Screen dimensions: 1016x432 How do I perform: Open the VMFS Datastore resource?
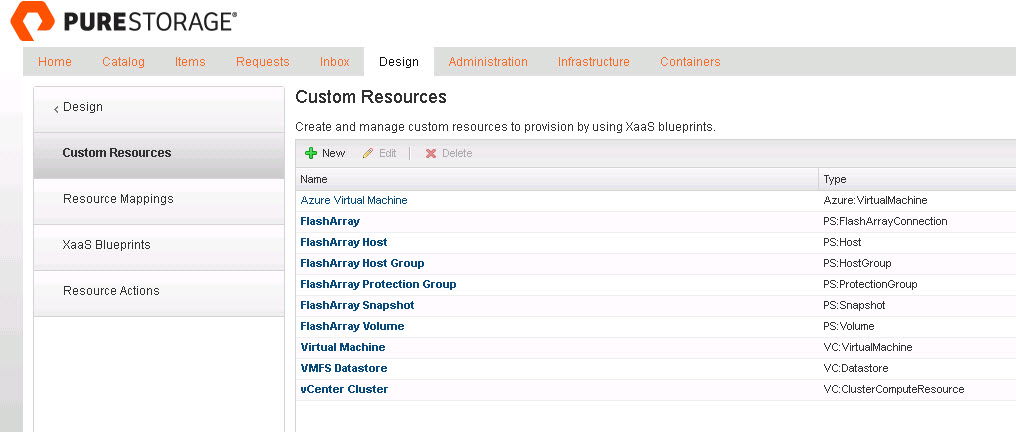tap(344, 368)
